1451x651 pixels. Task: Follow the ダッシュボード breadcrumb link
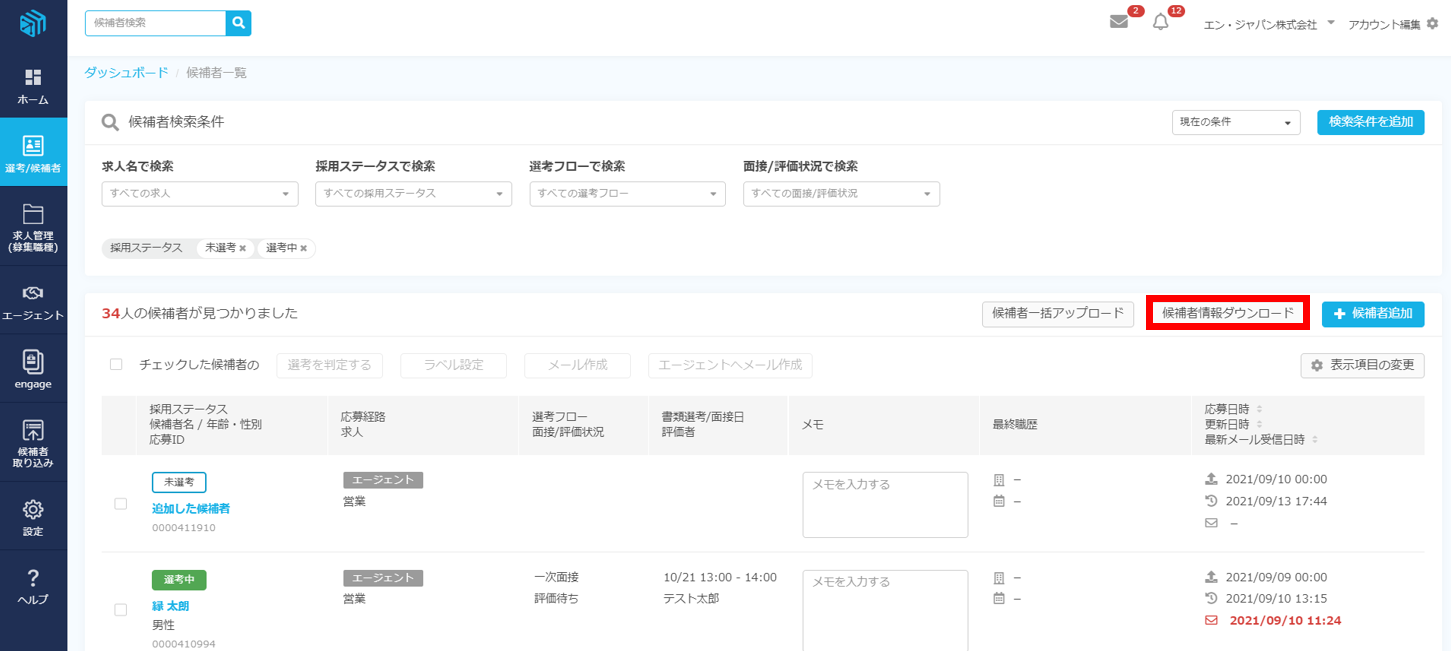(126, 73)
